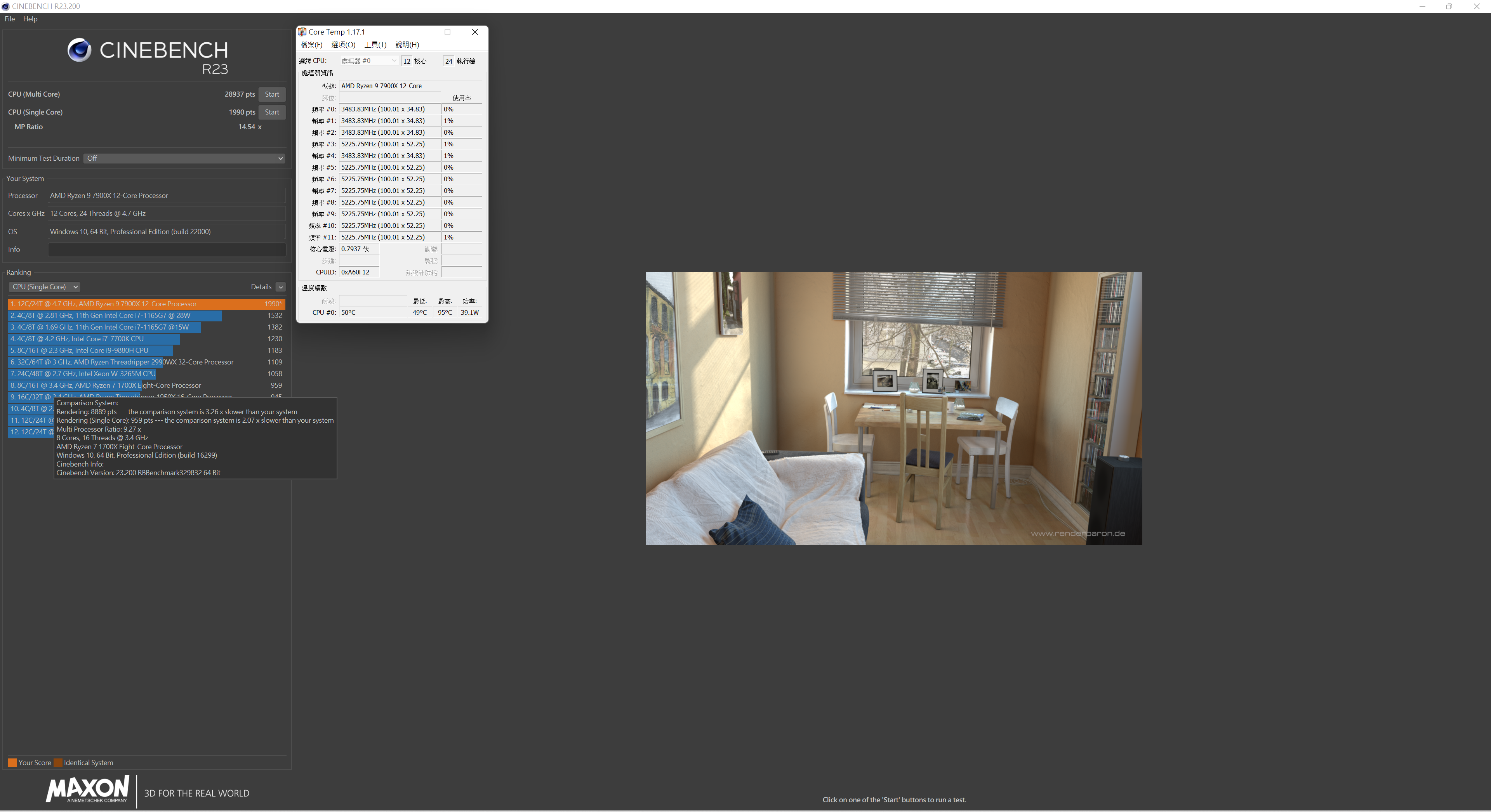Open the Cinebench Help menu
The width and height of the screenshot is (1491, 812).
tap(30, 19)
